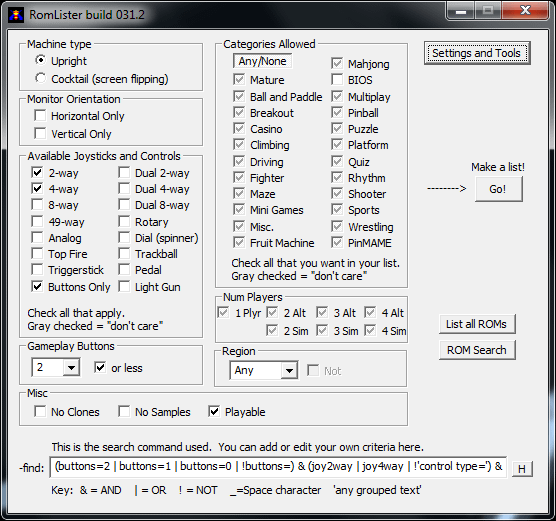
Task: Toggle the Fighter category checkbox
Action: [x=239, y=177]
